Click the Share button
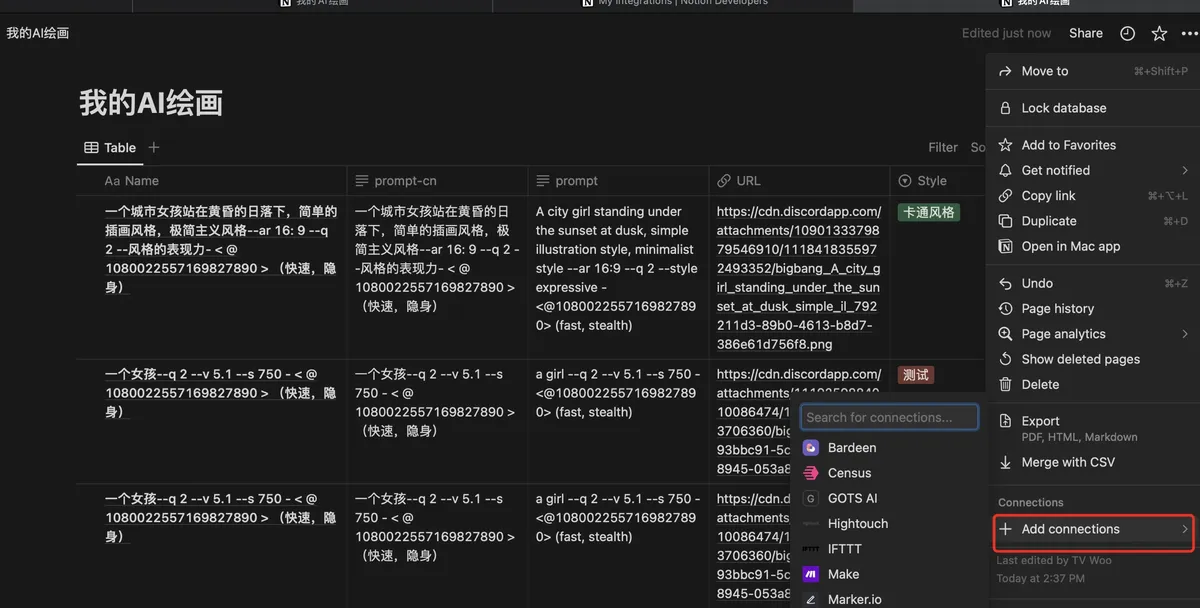The height and width of the screenshot is (608, 1200). click(x=1085, y=33)
